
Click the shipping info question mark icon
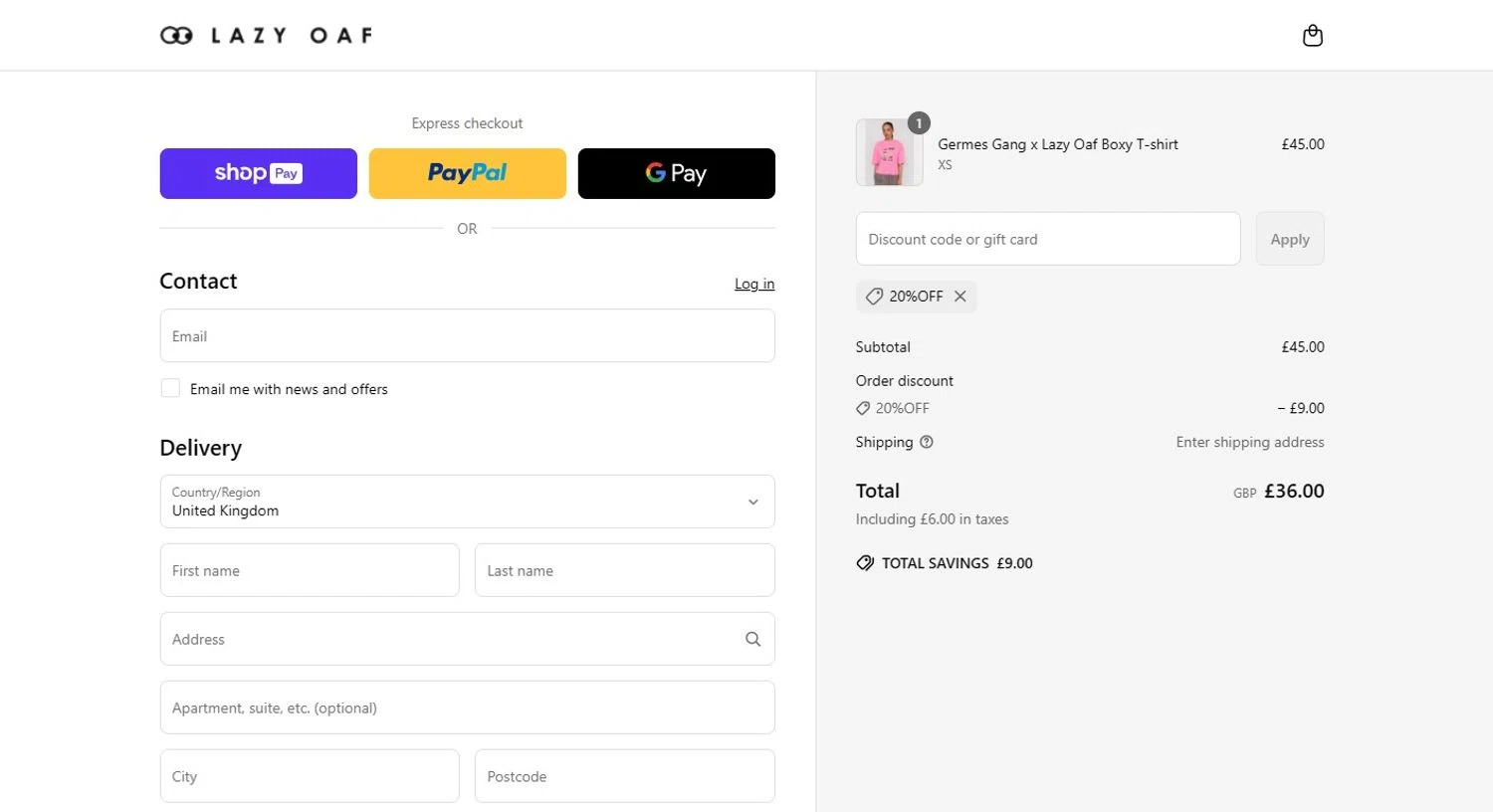[927, 442]
